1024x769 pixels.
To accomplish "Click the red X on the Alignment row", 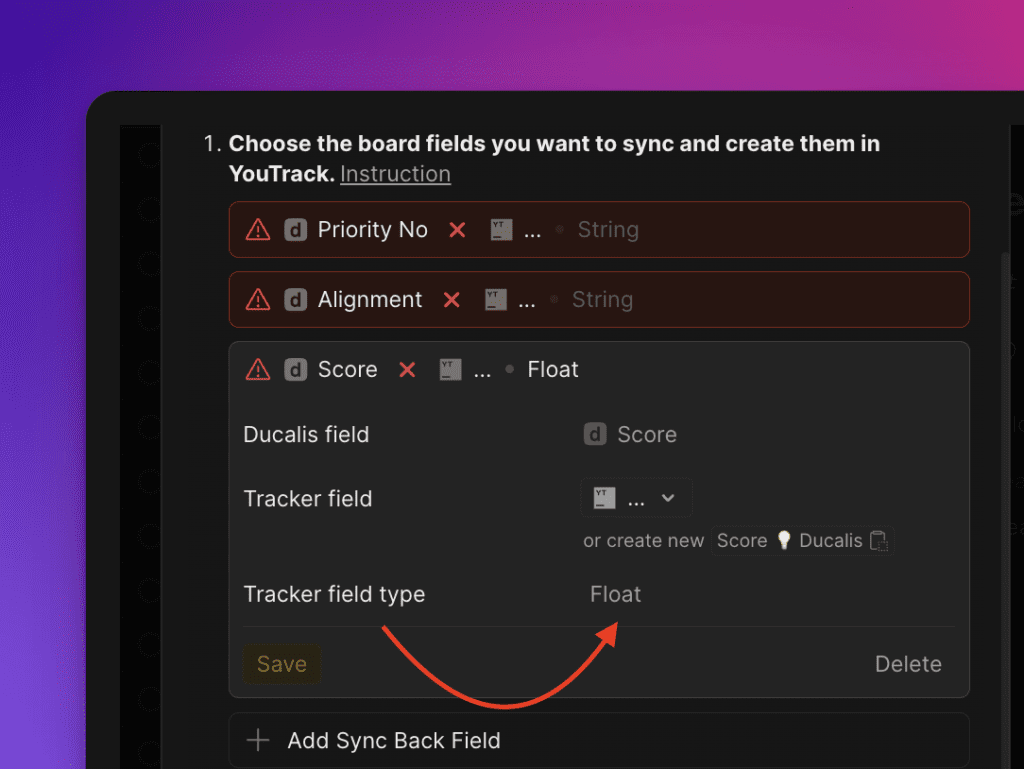I will tap(451, 300).
